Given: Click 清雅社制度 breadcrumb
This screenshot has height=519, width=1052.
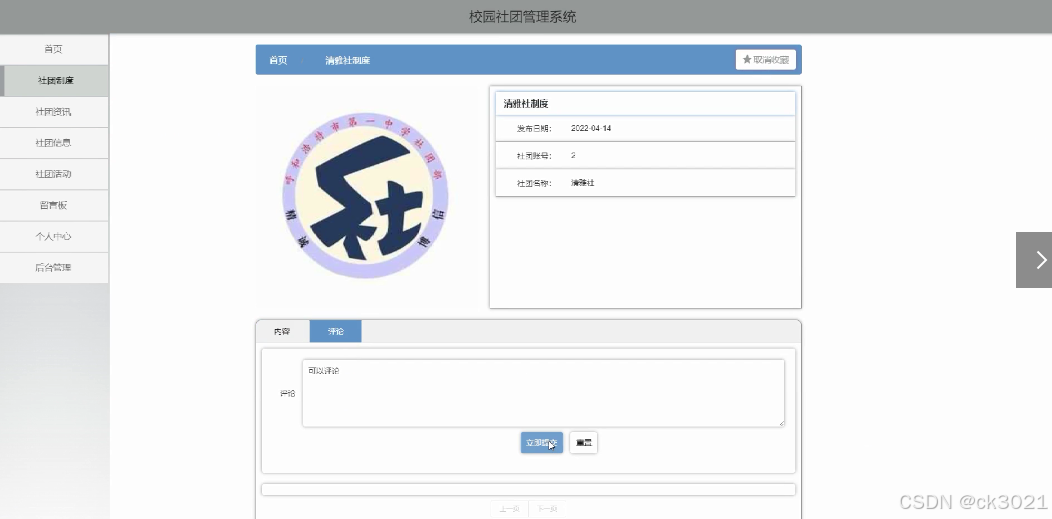Looking at the screenshot, I should tap(348, 60).
